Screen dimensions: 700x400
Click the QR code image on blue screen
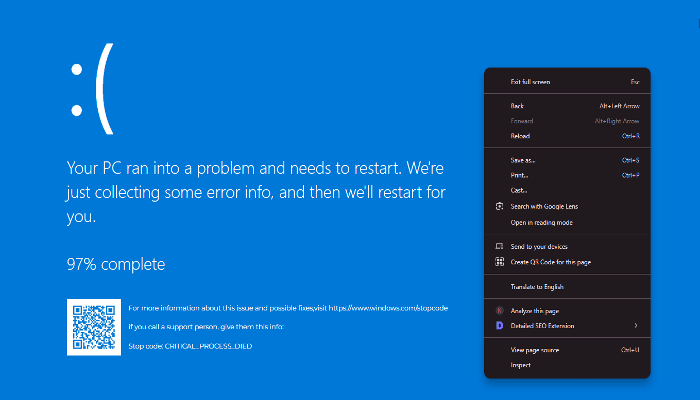(94, 327)
